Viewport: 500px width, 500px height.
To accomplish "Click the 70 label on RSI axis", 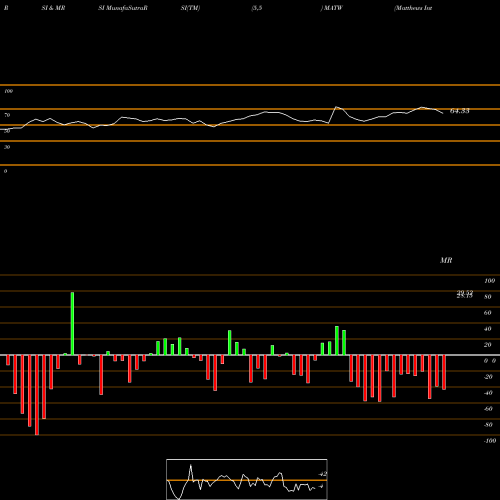I will point(7,115).
